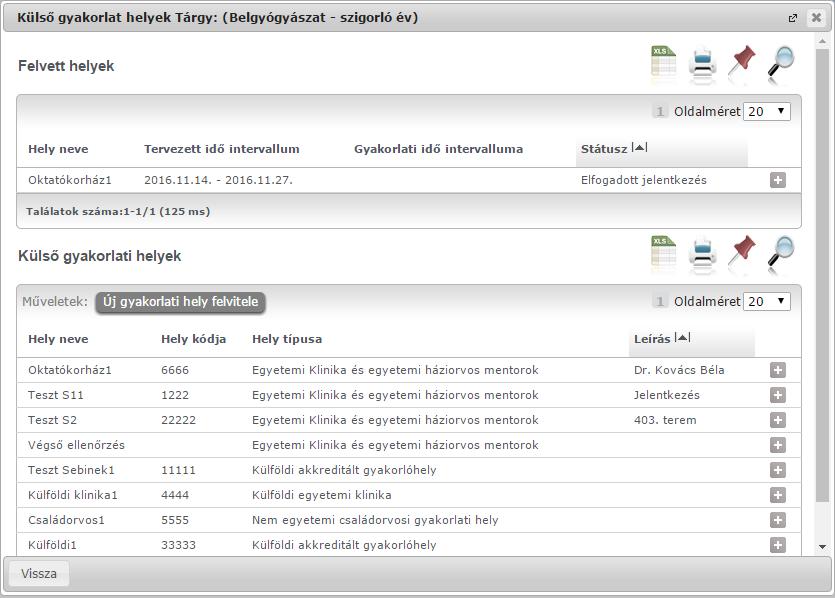The image size is (835, 598).
Task: Select the 5555 code cell
Action: (x=175, y=520)
